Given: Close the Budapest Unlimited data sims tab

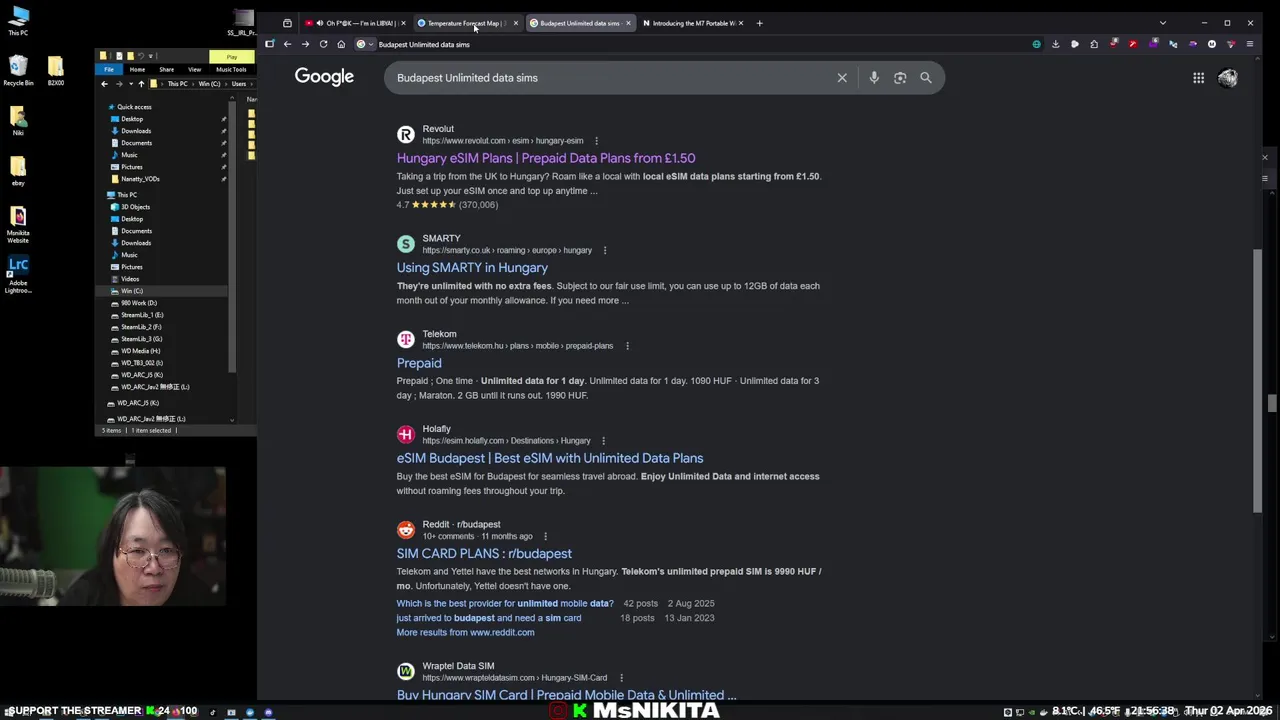Looking at the screenshot, I should [x=628, y=23].
